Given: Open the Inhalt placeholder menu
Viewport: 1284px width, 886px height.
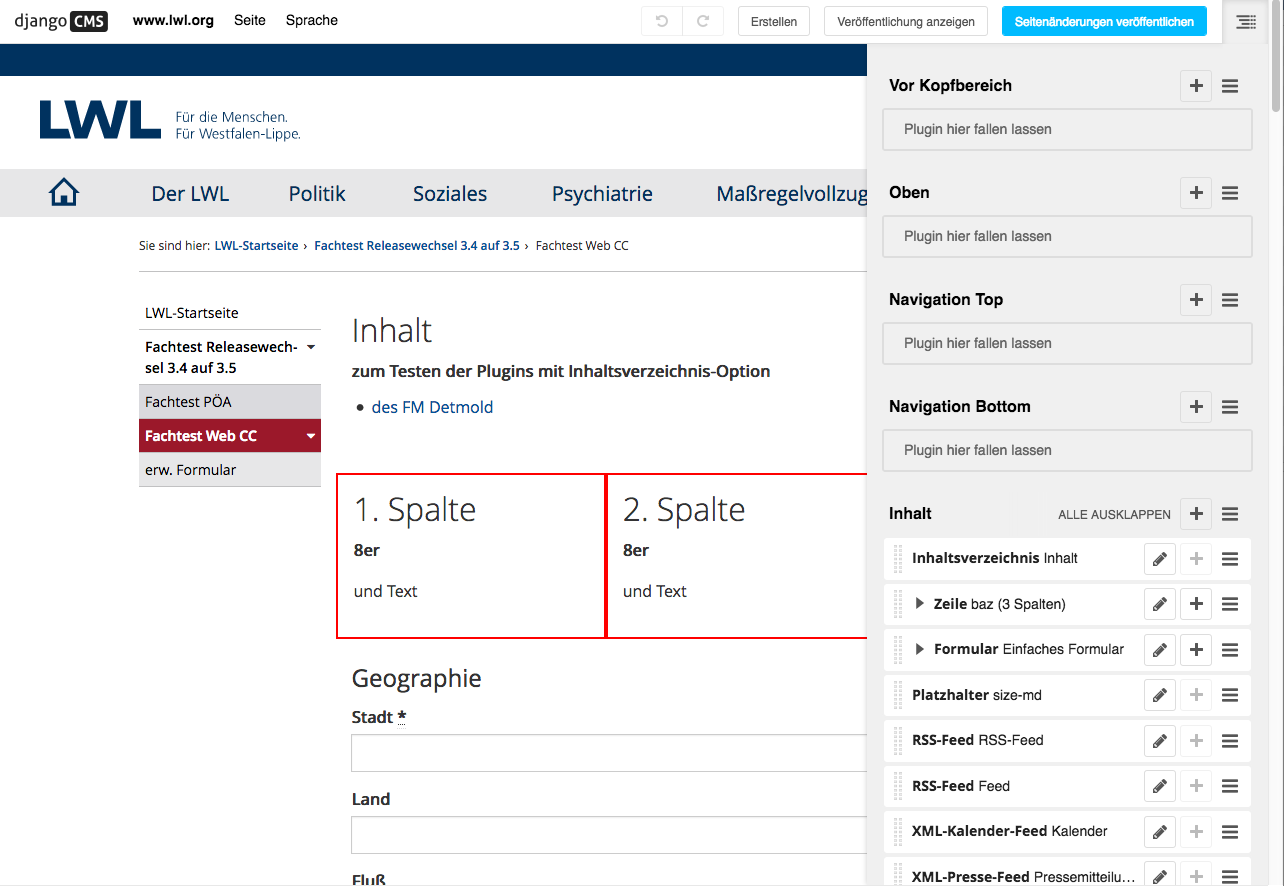Looking at the screenshot, I should (x=1230, y=514).
